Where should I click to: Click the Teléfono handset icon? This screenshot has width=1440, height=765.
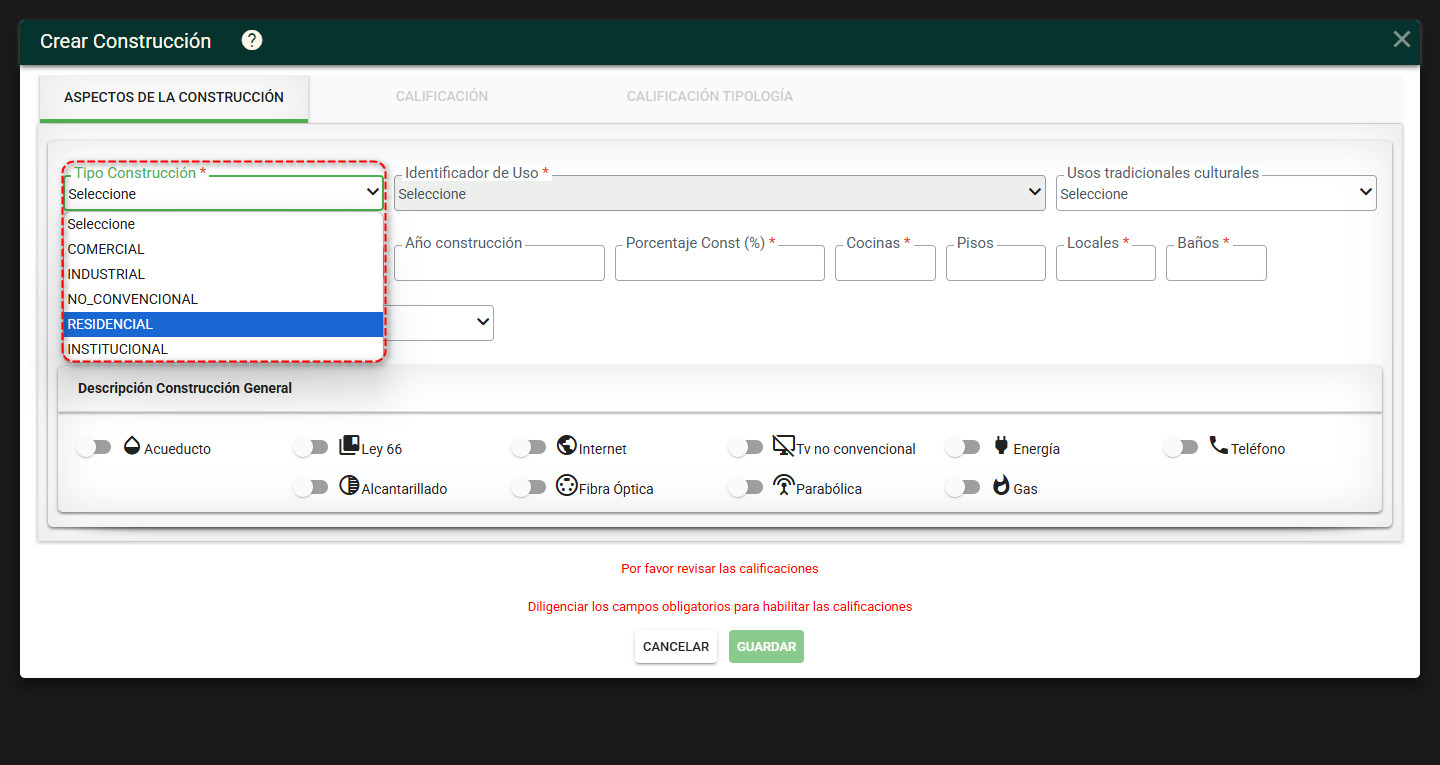coord(1219,446)
